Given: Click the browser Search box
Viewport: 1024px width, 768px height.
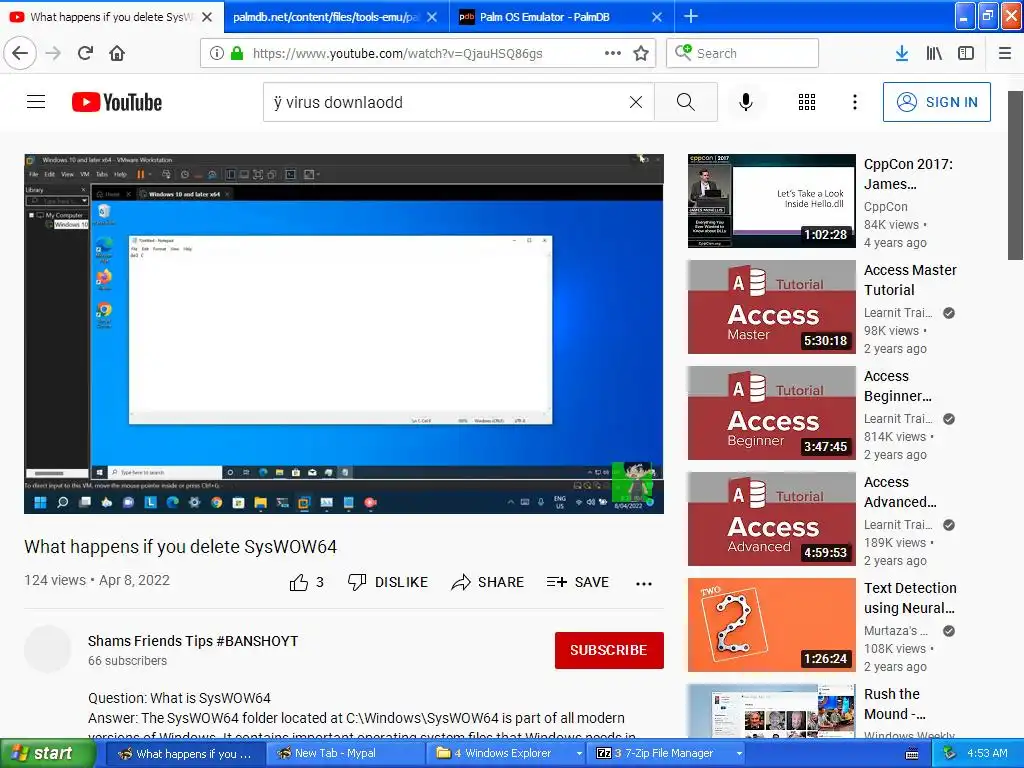Looking at the screenshot, I should click(x=743, y=53).
